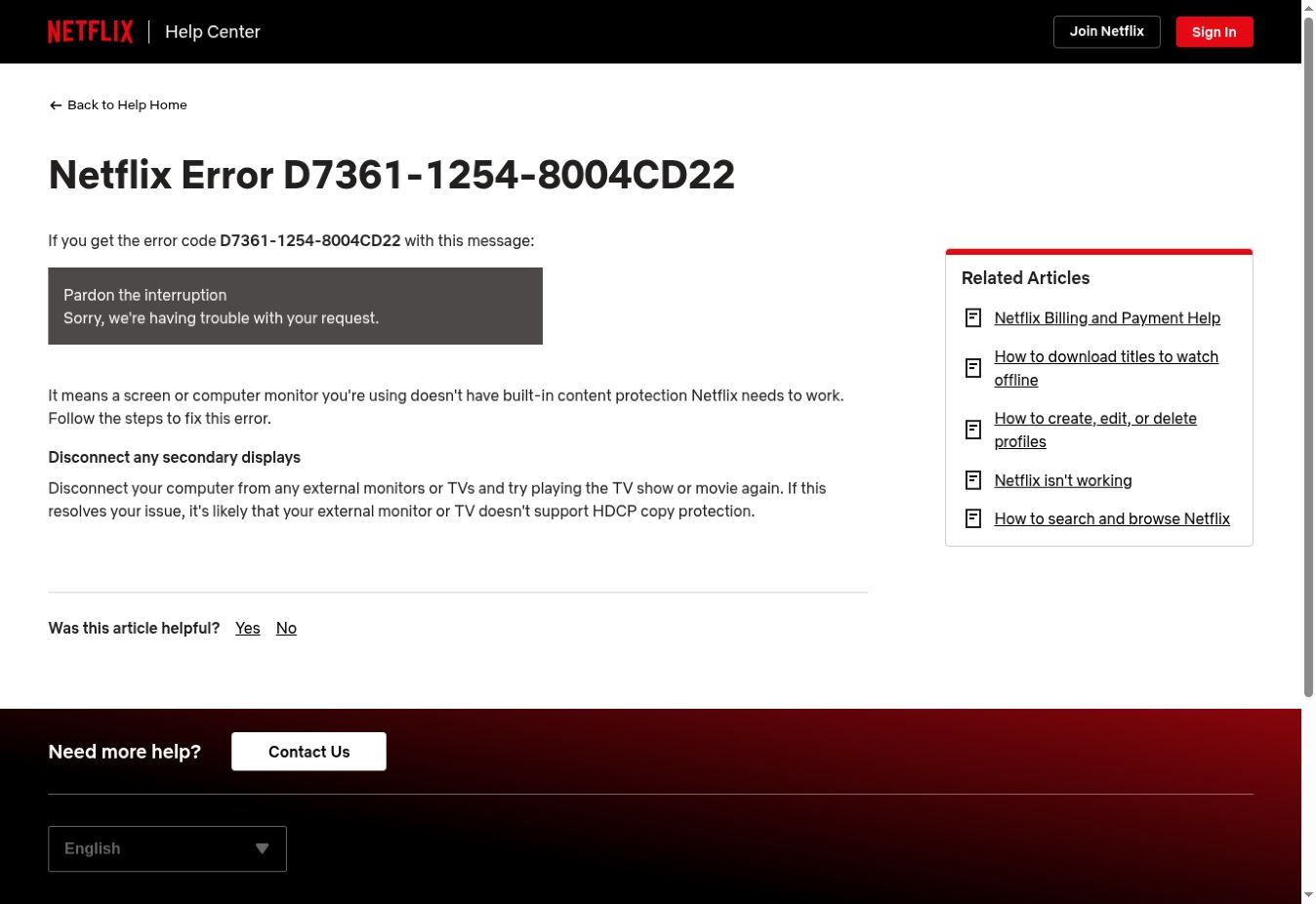This screenshot has height=904, width=1316.
Task: Click the Netflix Error D7361-1254-8004CD22 heading
Action: point(391,175)
